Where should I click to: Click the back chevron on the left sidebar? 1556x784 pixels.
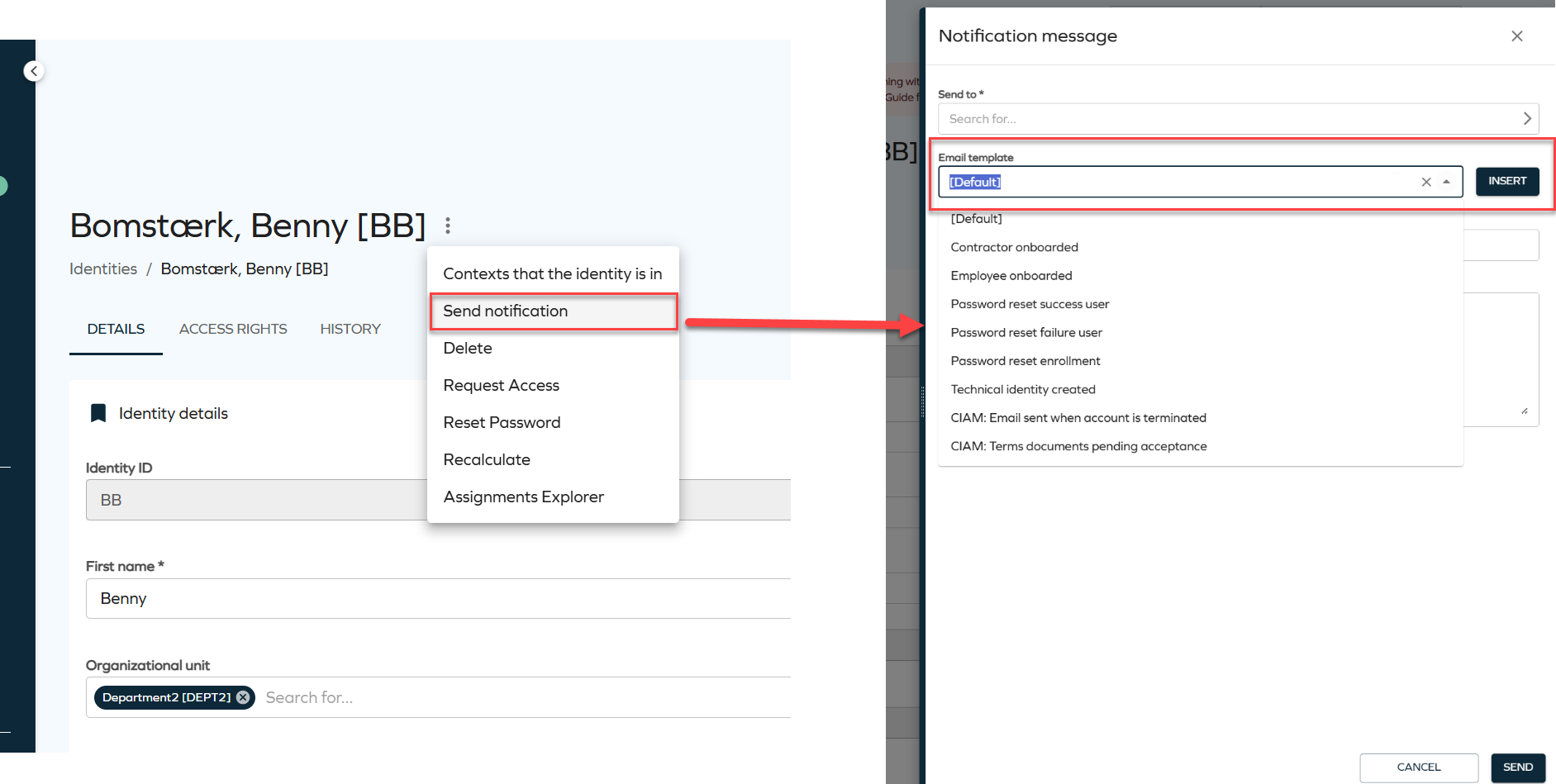[x=32, y=70]
